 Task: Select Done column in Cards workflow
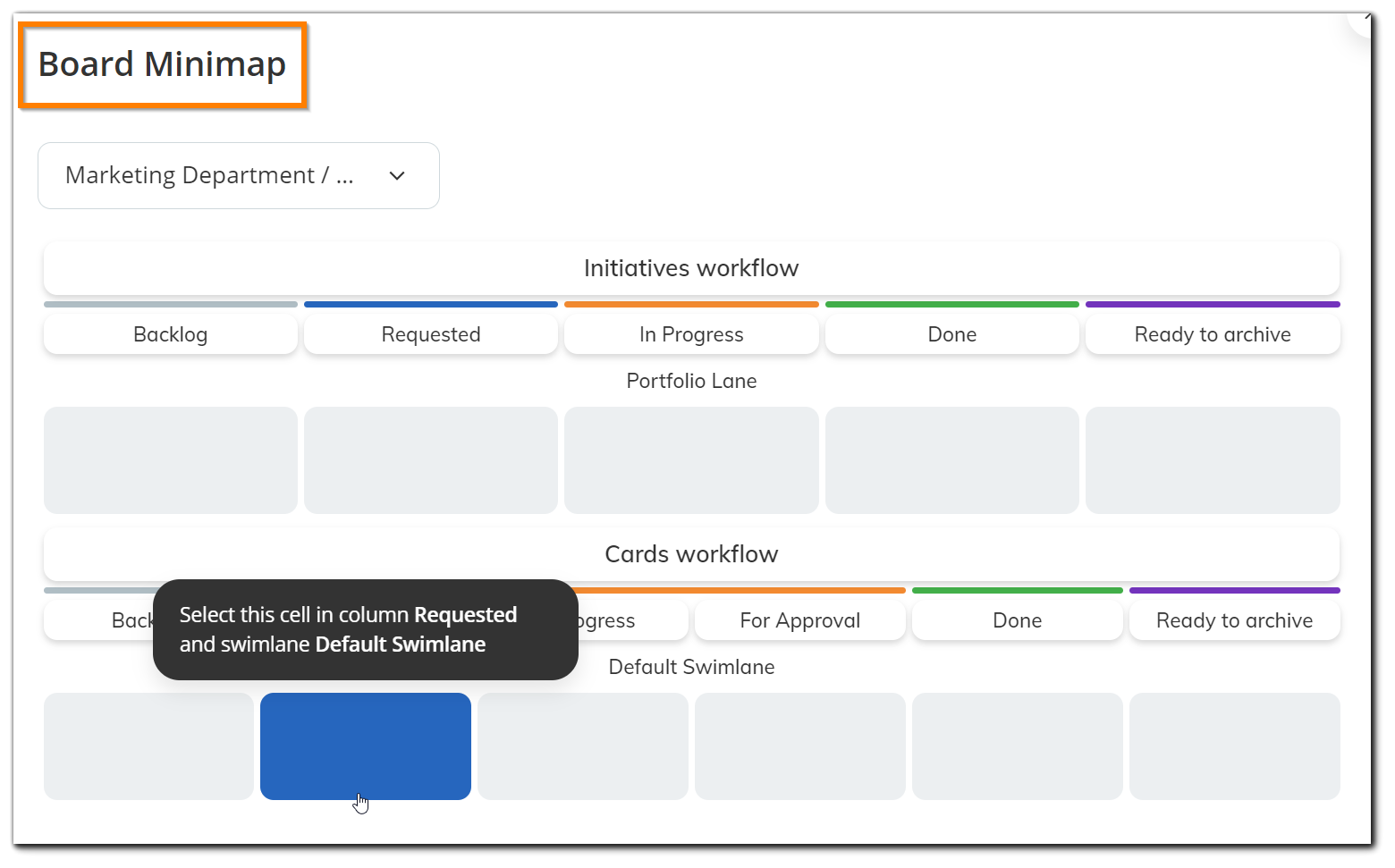click(x=1017, y=620)
